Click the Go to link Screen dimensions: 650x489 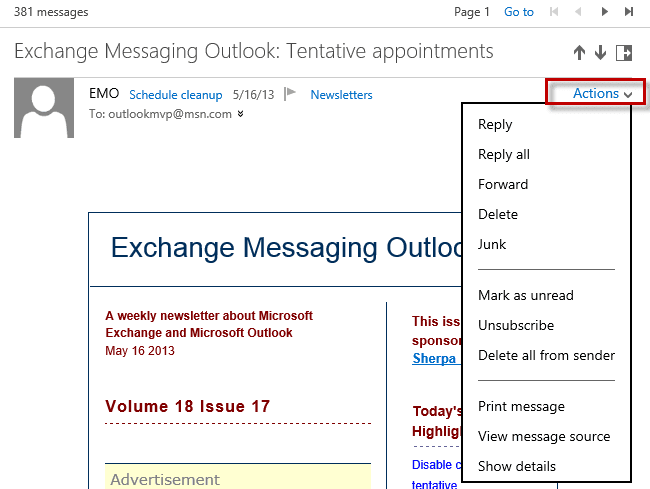(x=519, y=12)
